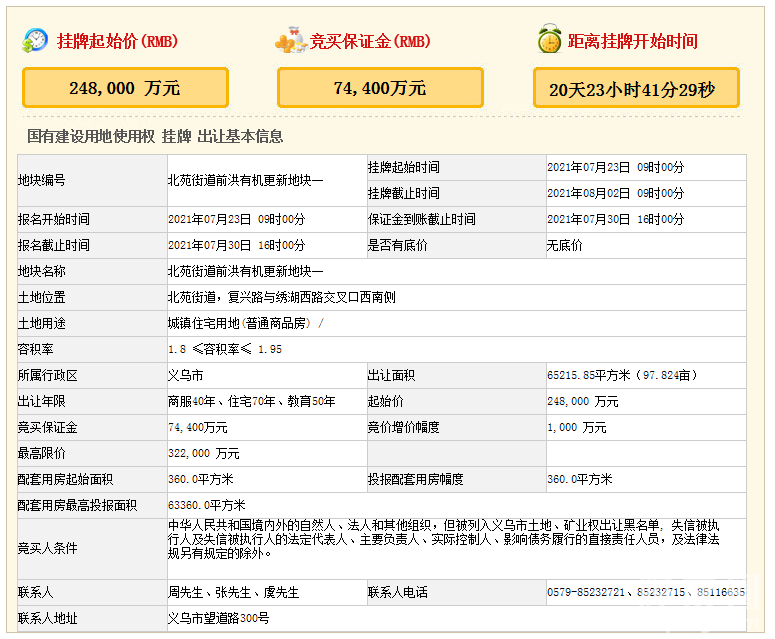Select the 地块编号 value cell
Screen dimensions: 775x639
[x=246, y=180]
